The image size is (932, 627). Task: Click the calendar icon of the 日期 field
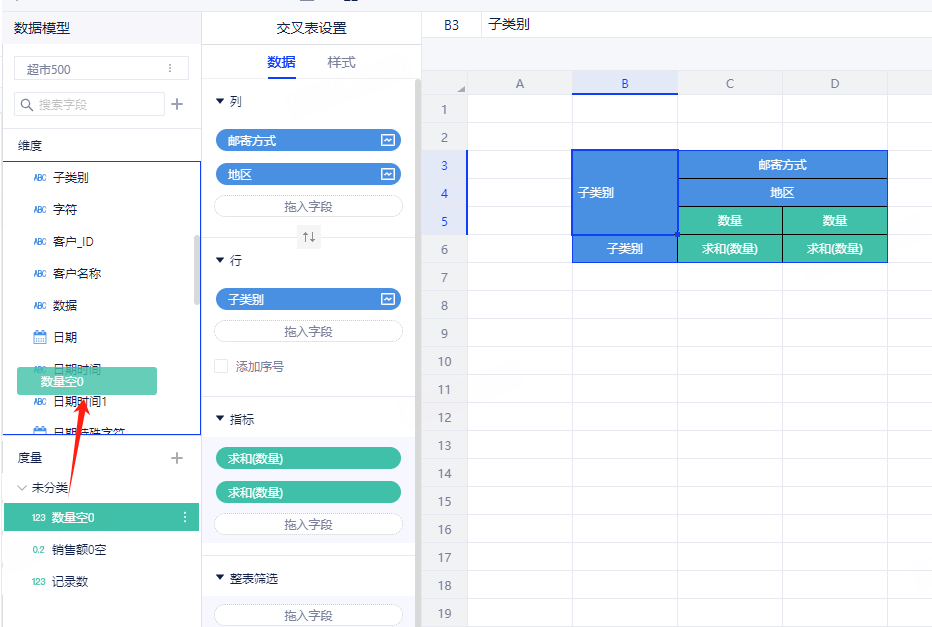pos(40,337)
